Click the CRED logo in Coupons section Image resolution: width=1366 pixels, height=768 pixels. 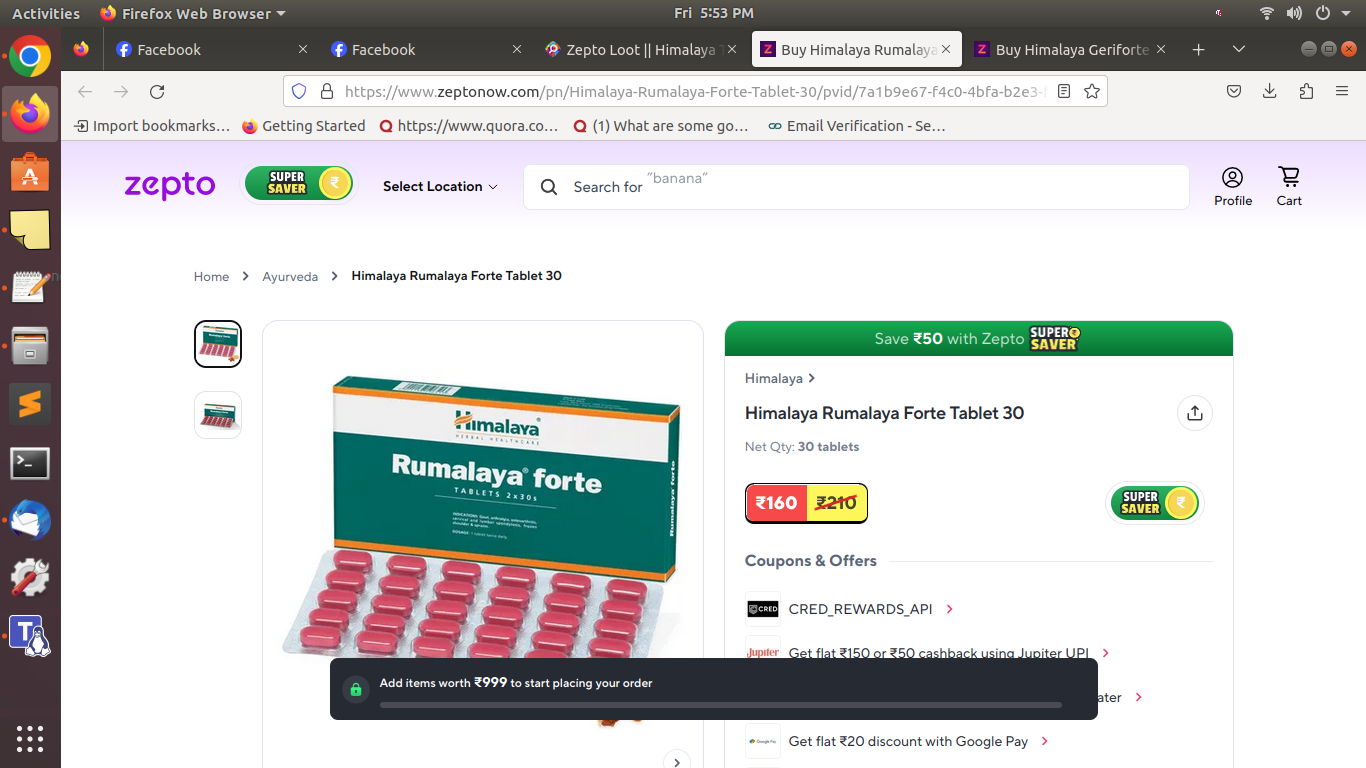coord(763,608)
